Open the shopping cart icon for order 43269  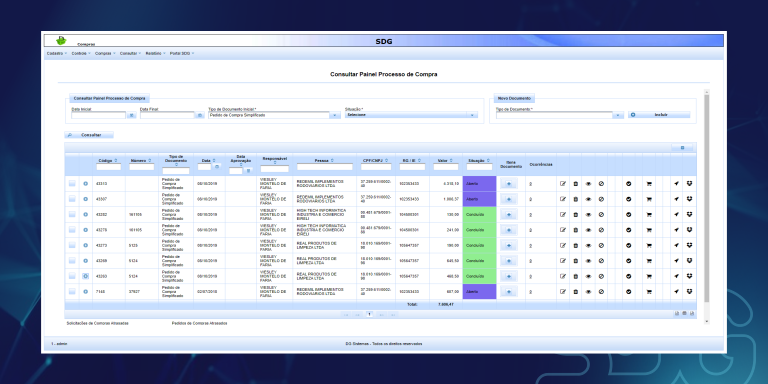click(649, 261)
